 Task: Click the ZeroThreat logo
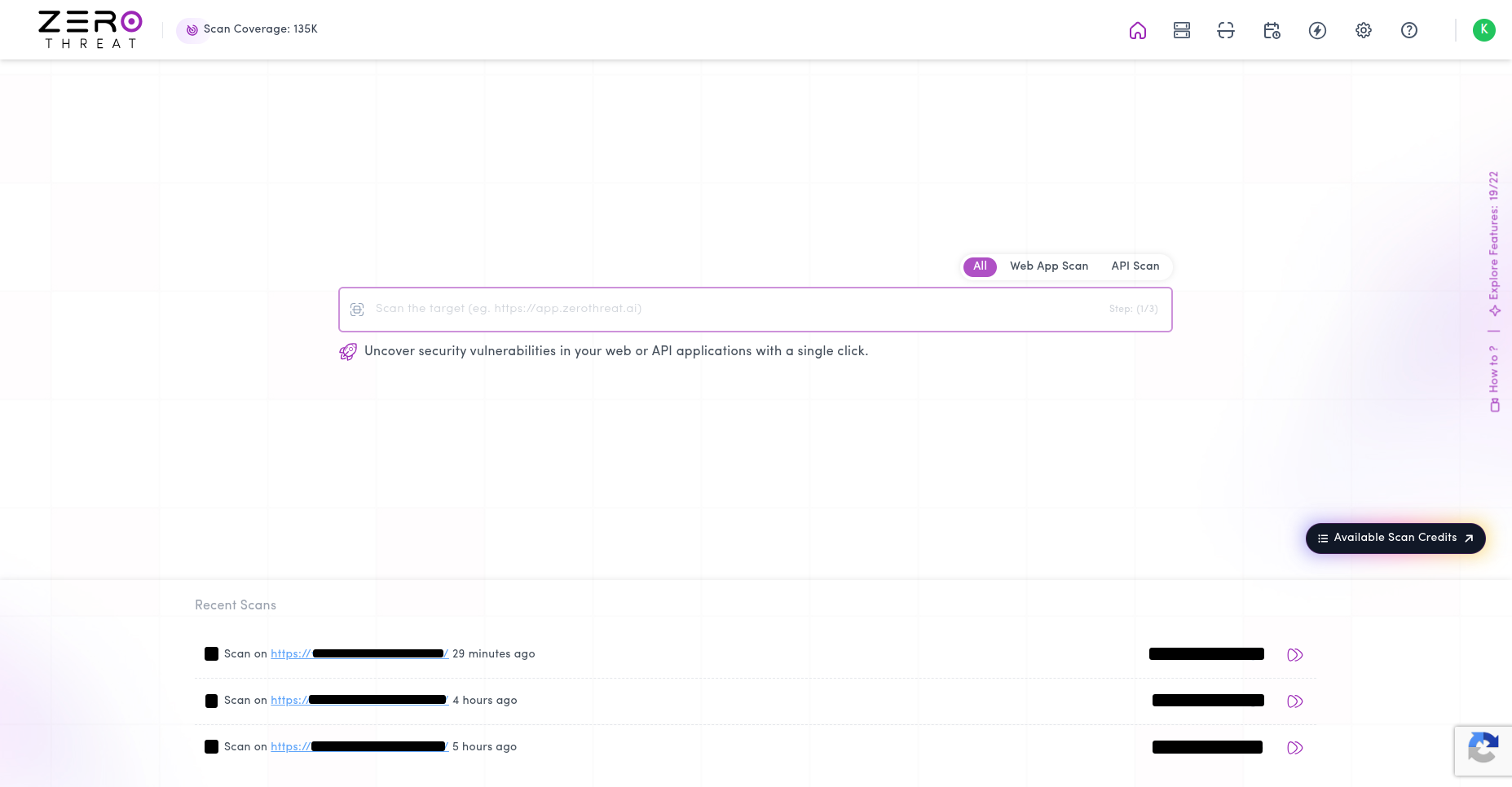[90, 30]
